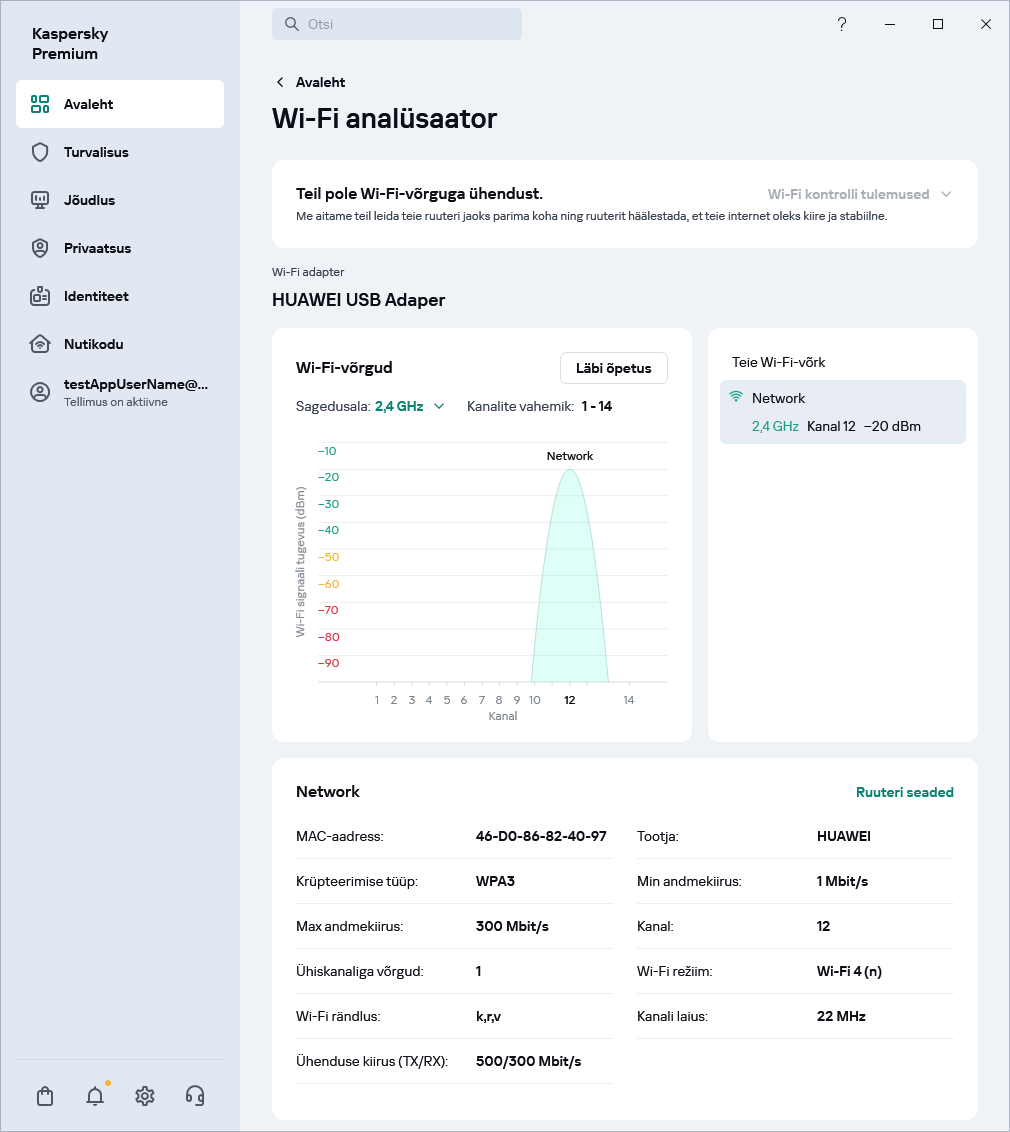
Task: Click the Identiteet ID card icon
Action: click(x=40, y=296)
